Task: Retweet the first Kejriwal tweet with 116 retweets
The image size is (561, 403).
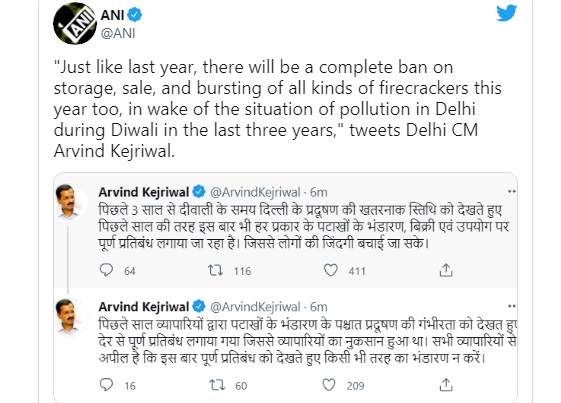Action: [216, 270]
